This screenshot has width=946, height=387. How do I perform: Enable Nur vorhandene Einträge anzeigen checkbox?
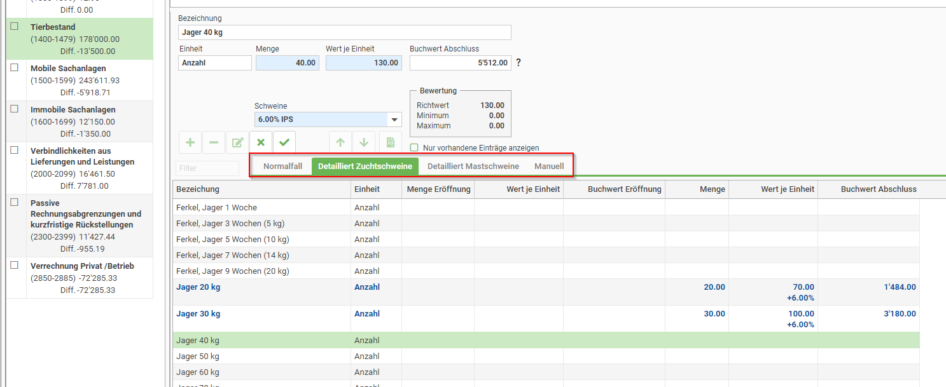point(414,147)
